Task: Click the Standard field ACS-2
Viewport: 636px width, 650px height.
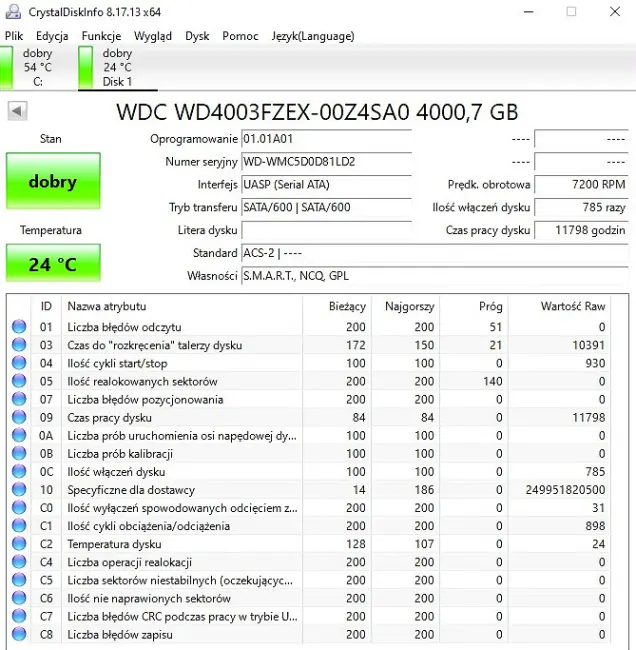Action: 435,252
